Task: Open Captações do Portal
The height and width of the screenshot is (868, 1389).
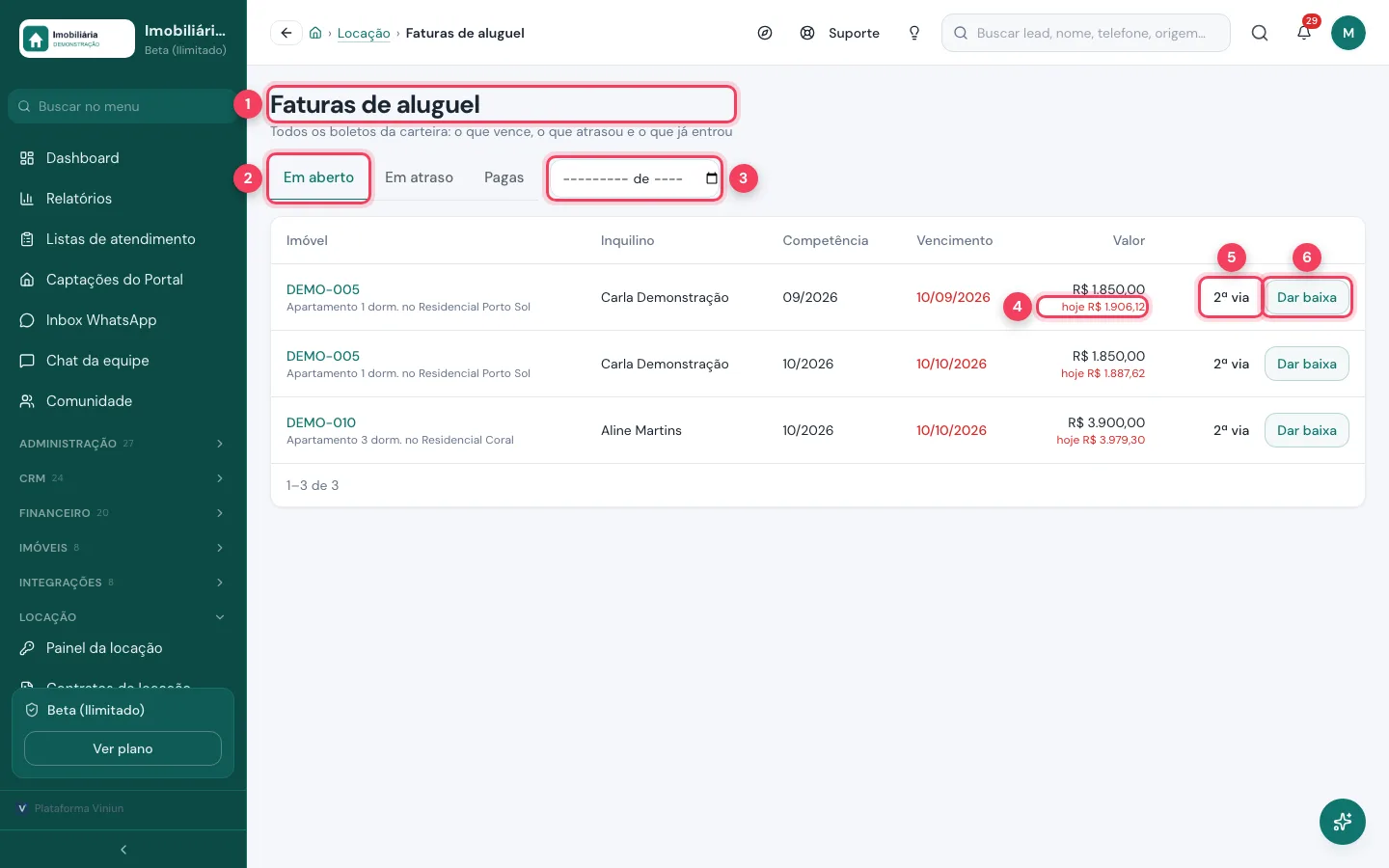Action: pyautogui.click(x=123, y=280)
